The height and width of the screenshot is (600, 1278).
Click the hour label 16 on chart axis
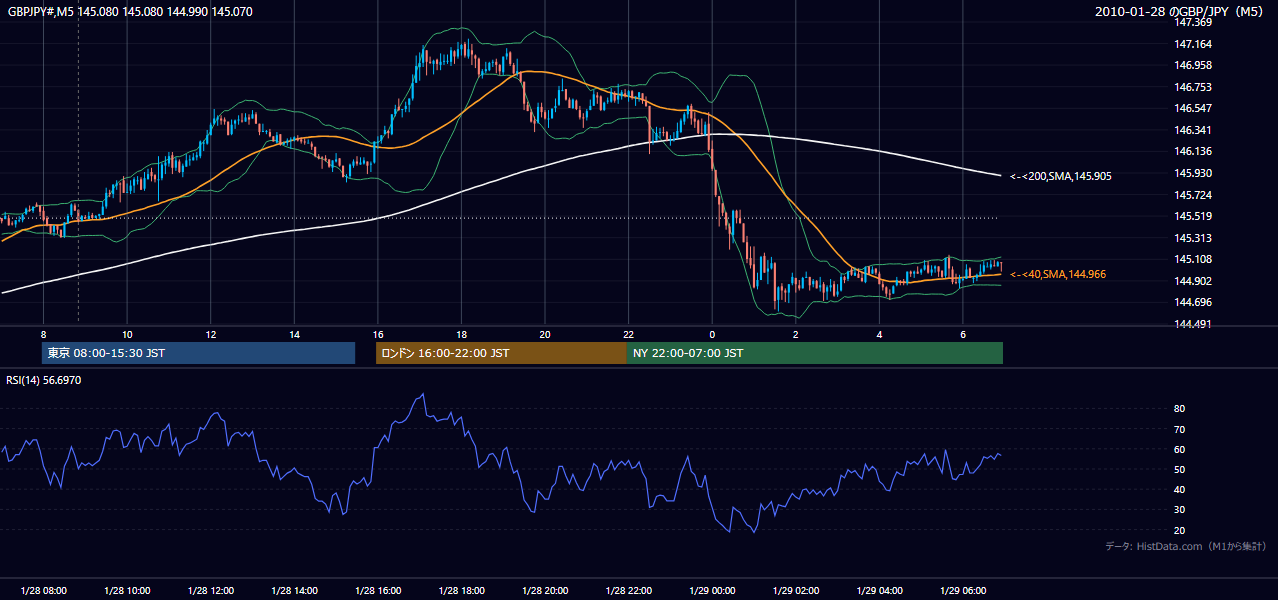(377, 334)
